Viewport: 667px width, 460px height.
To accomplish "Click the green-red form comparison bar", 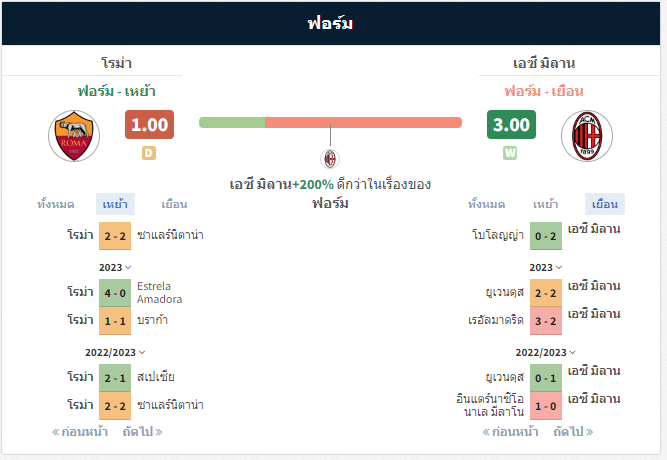I will pos(331,123).
